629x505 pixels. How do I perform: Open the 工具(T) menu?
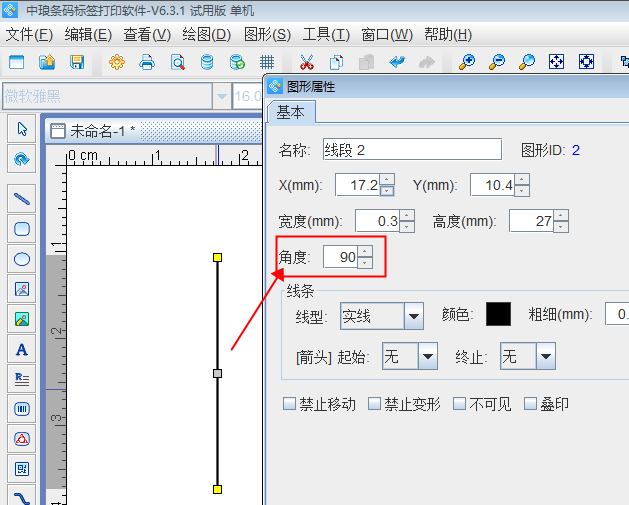tap(326, 34)
